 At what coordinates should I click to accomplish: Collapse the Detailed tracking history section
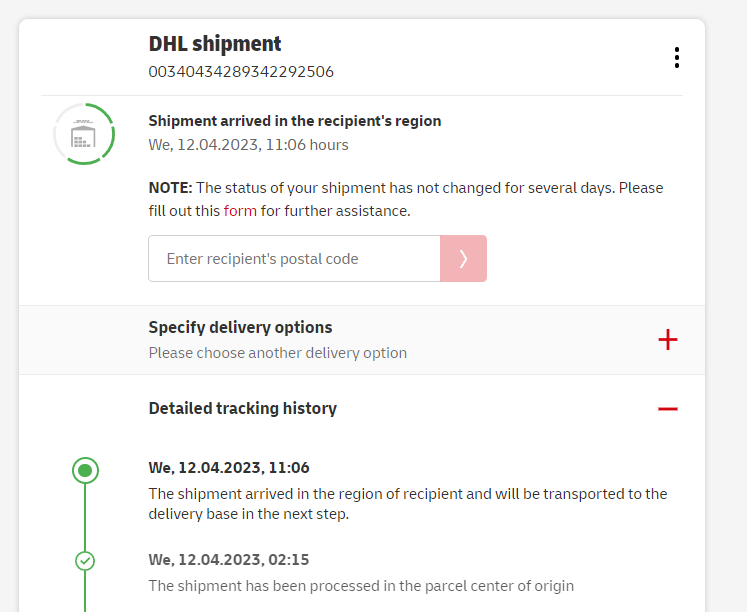(x=243, y=408)
